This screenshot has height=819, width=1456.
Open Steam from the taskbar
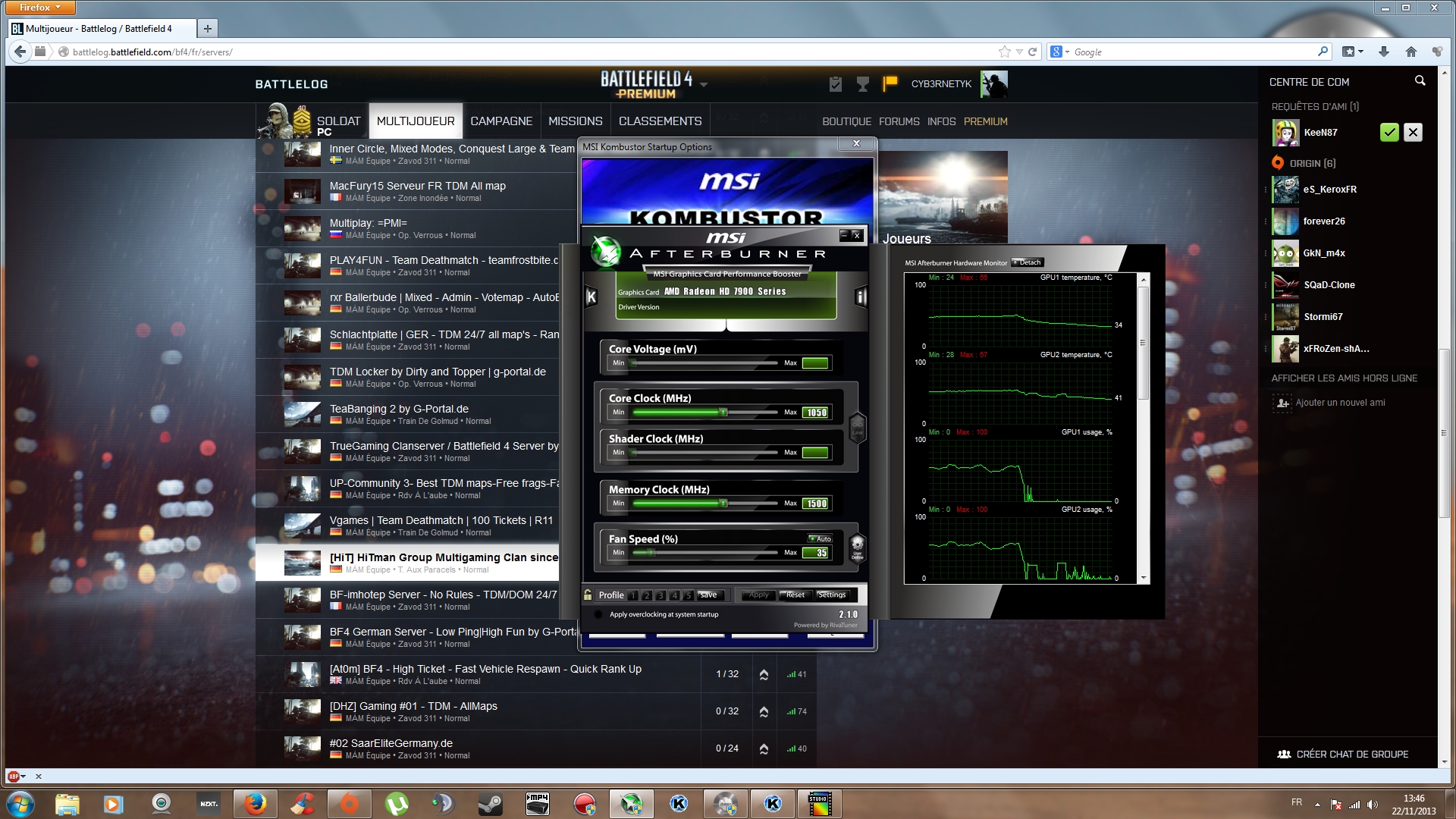click(490, 804)
